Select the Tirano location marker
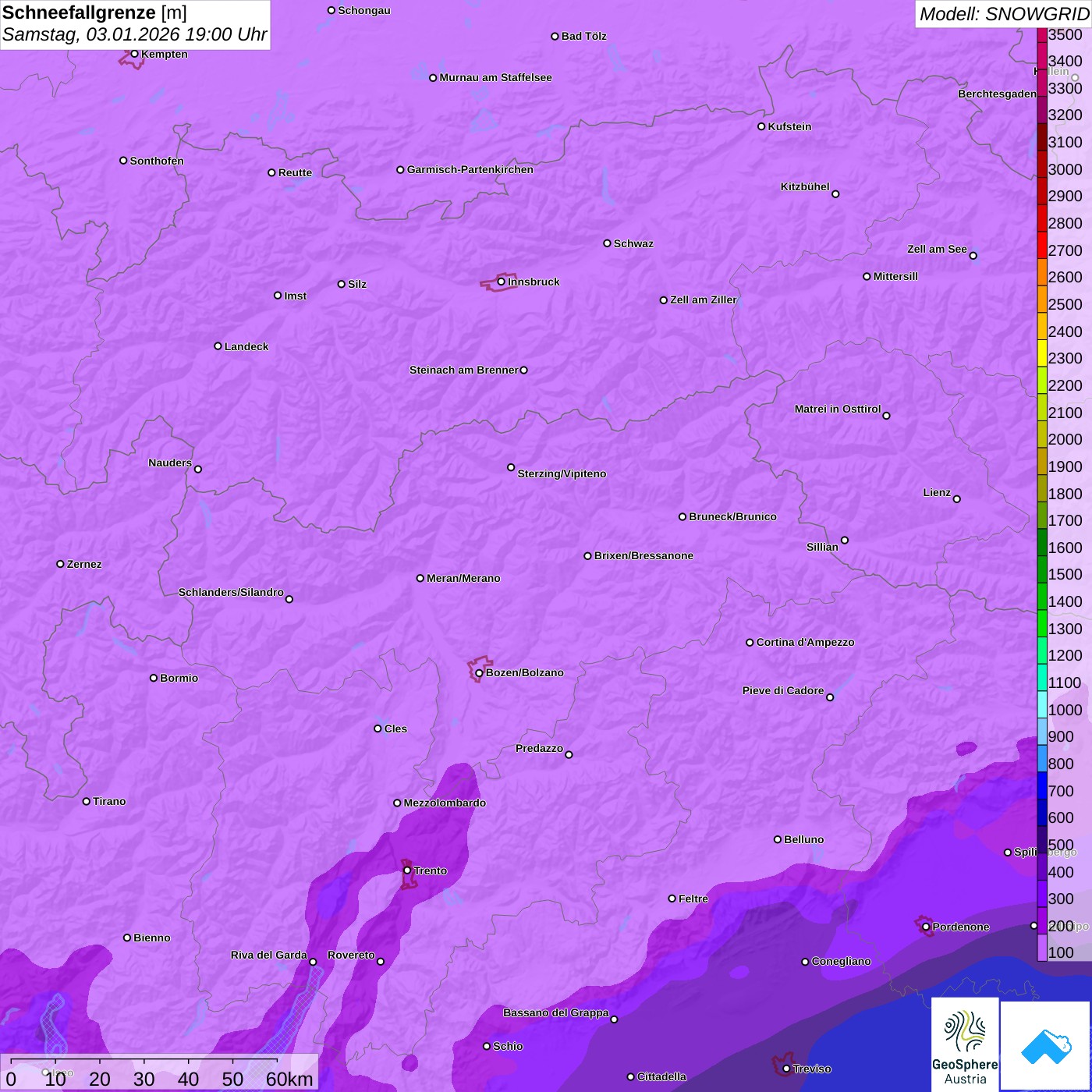Viewport: 1092px width, 1092px height. pyautogui.click(x=87, y=801)
